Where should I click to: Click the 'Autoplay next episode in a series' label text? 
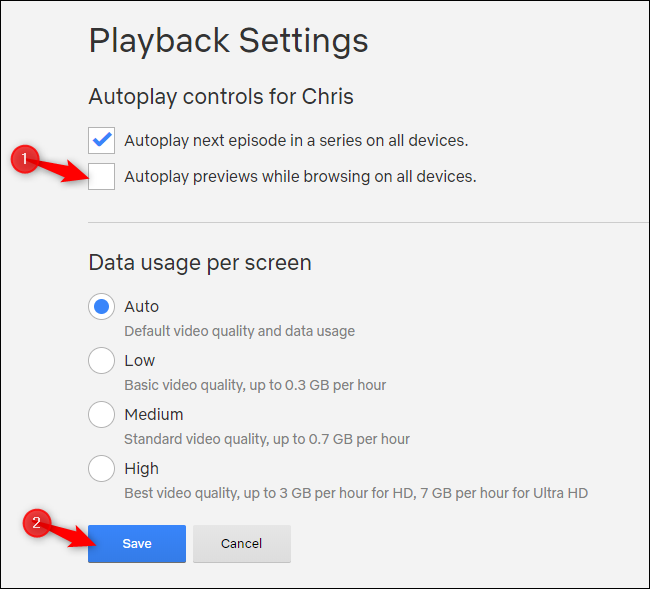coord(296,140)
